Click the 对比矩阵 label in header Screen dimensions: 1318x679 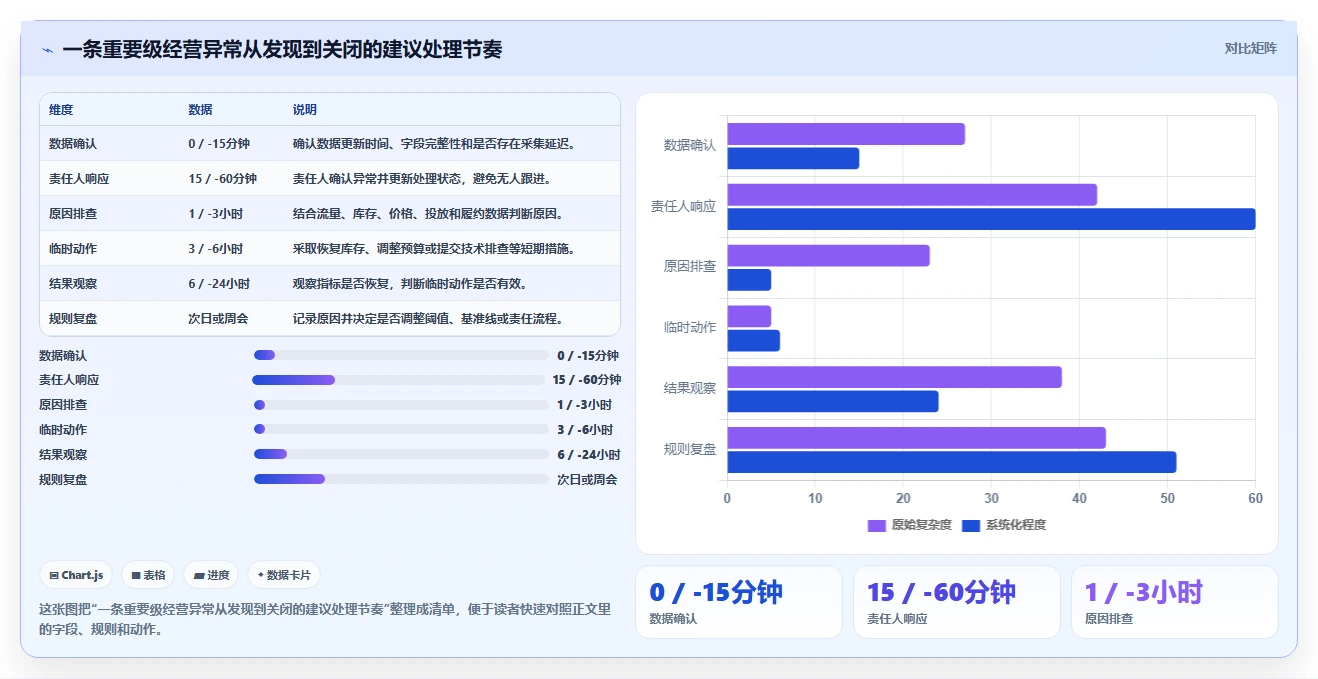pos(1250,48)
